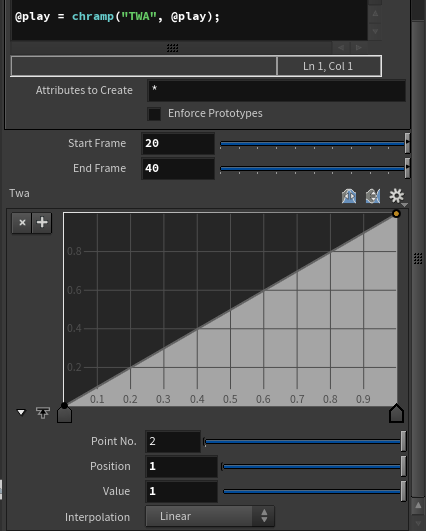Click the code editor scroll down arrow
Screen dimensions: 426x531
point(375,31)
